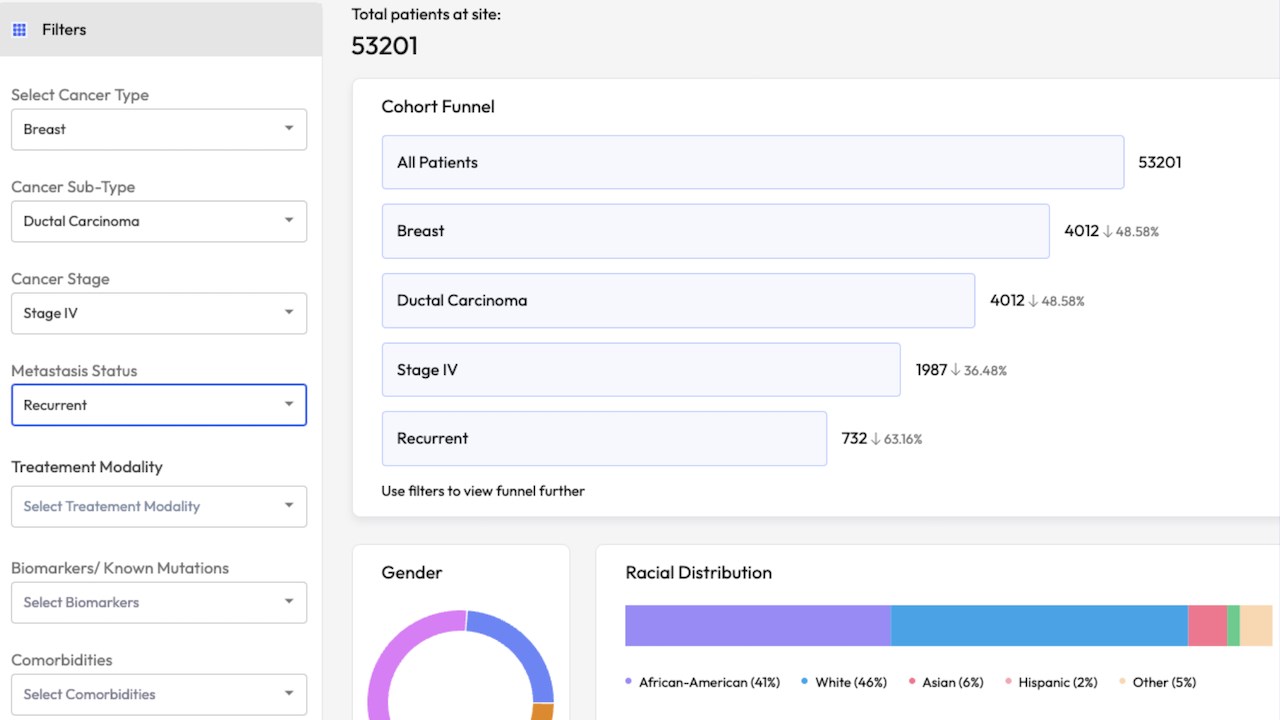Click the African-American legend dot

tap(629, 682)
